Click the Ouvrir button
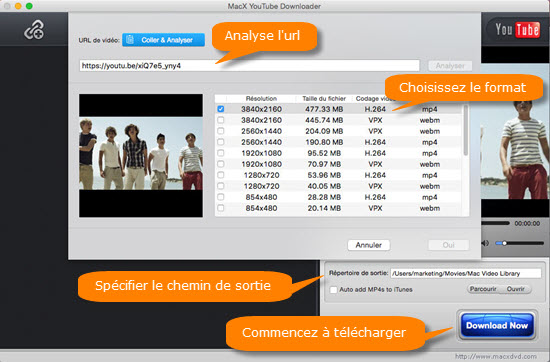Viewport: 550px width, 362px height. click(x=516, y=289)
